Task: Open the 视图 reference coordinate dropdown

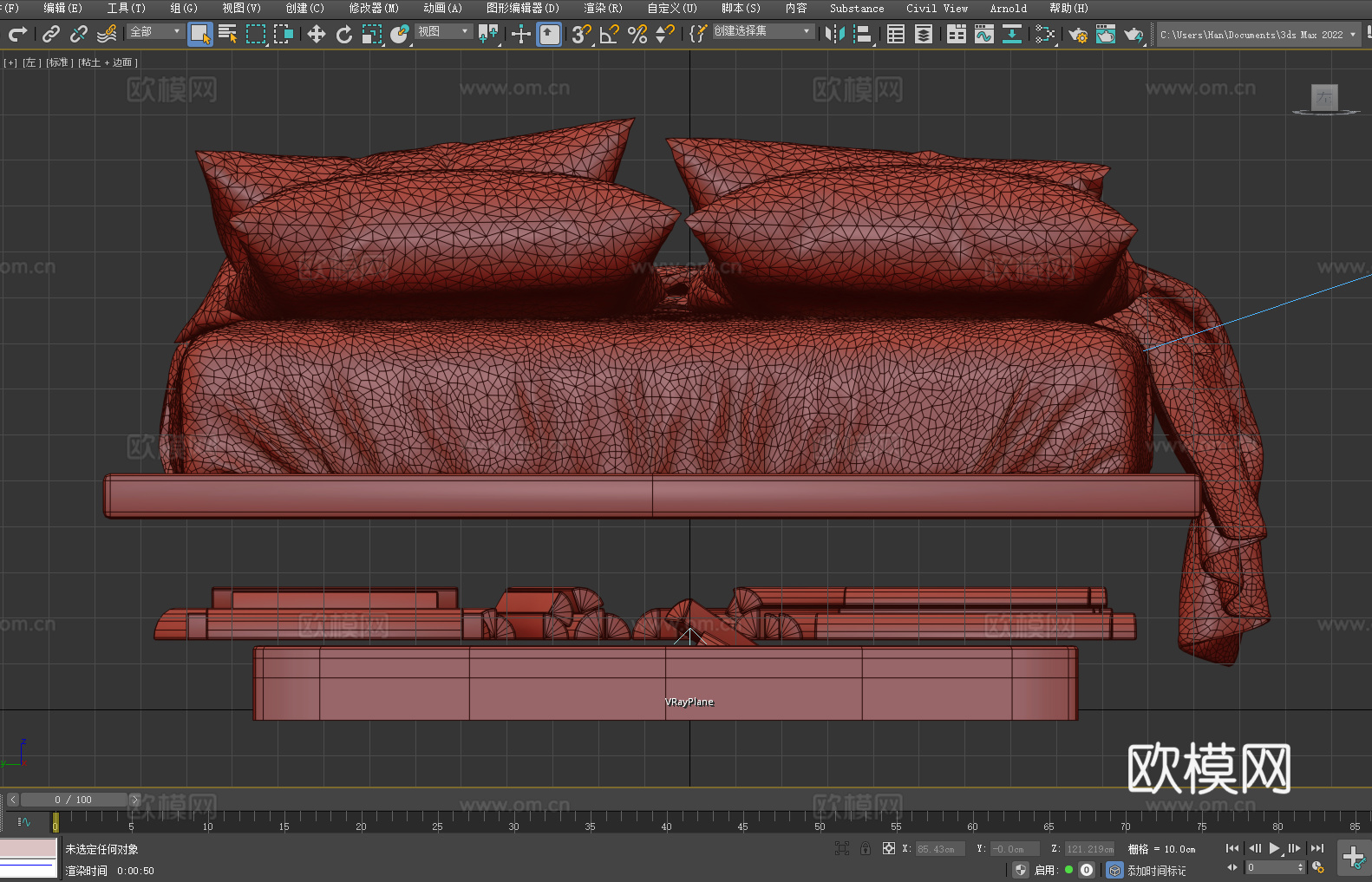Action: click(x=443, y=32)
